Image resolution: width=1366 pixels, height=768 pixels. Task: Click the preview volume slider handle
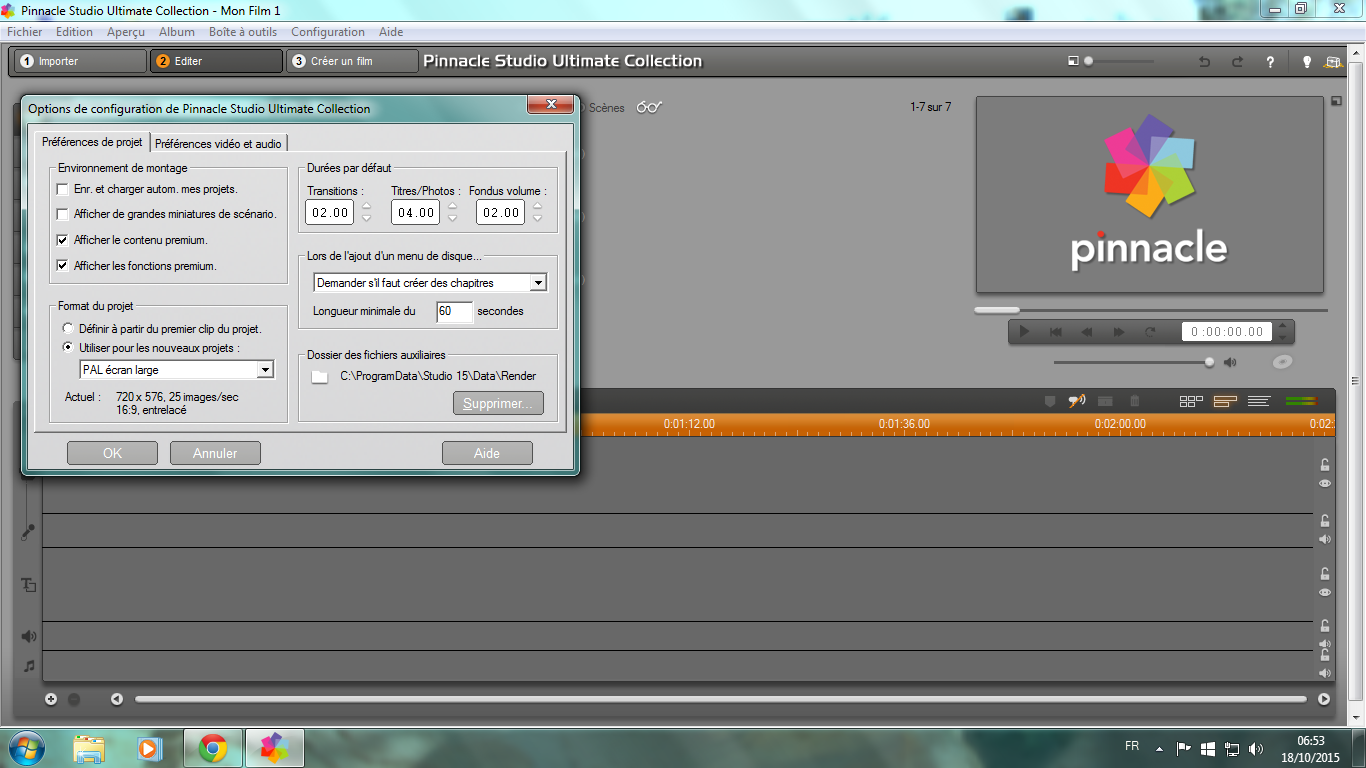click(x=1209, y=362)
